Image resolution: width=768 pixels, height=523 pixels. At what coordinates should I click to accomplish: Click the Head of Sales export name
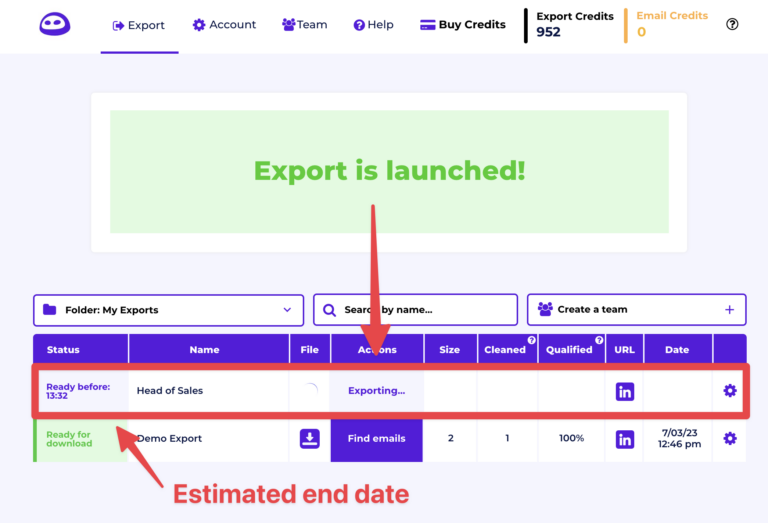pyautogui.click(x=170, y=391)
